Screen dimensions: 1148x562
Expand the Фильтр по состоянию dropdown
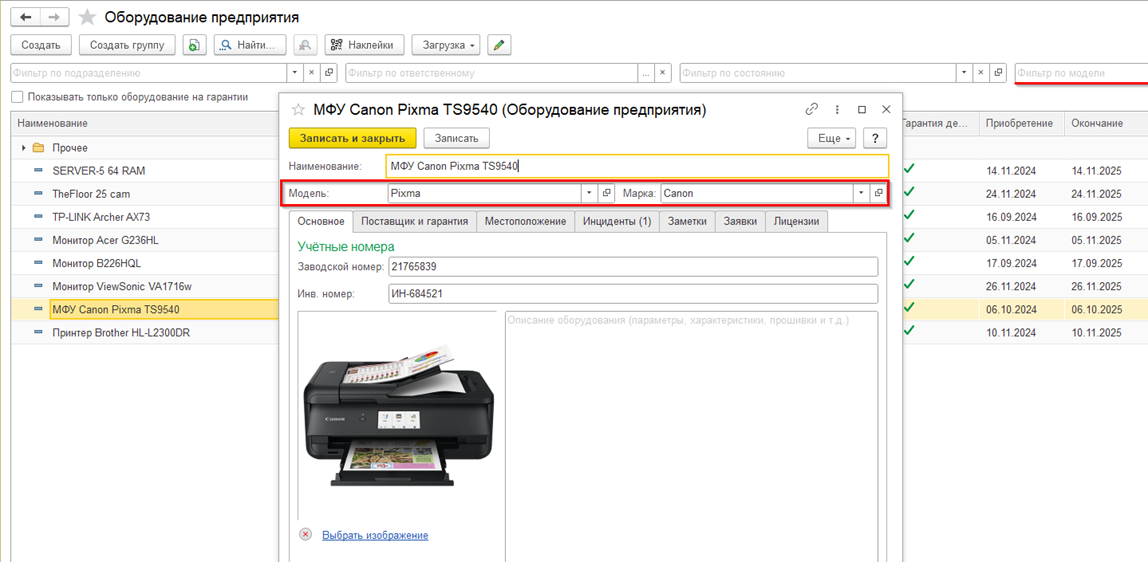(x=964, y=73)
